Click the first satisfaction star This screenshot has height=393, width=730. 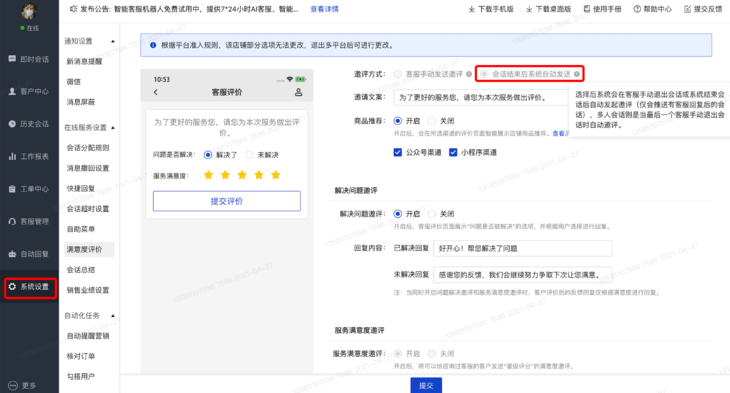[x=209, y=175]
